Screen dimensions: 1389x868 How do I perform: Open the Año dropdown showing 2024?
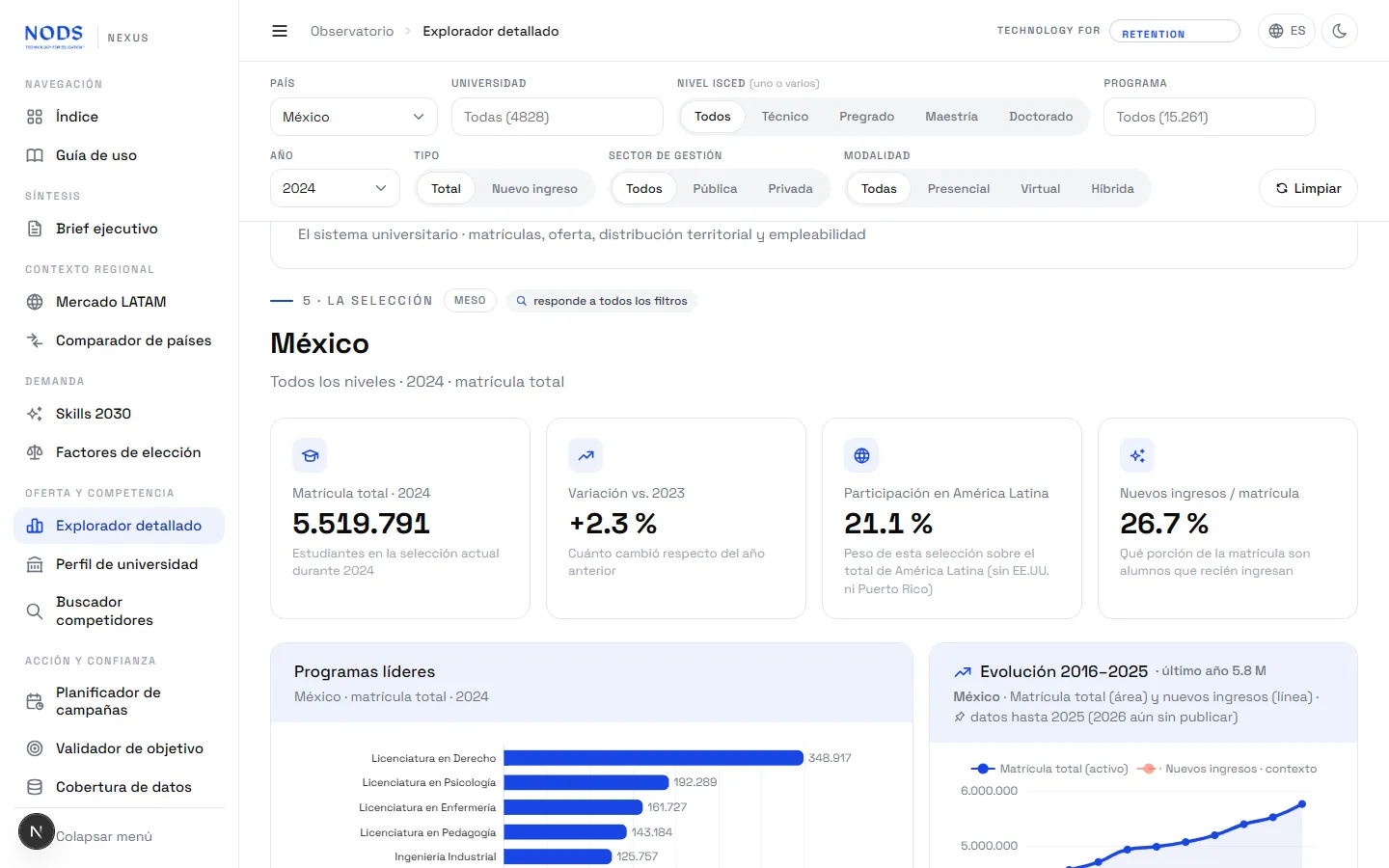[335, 188]
